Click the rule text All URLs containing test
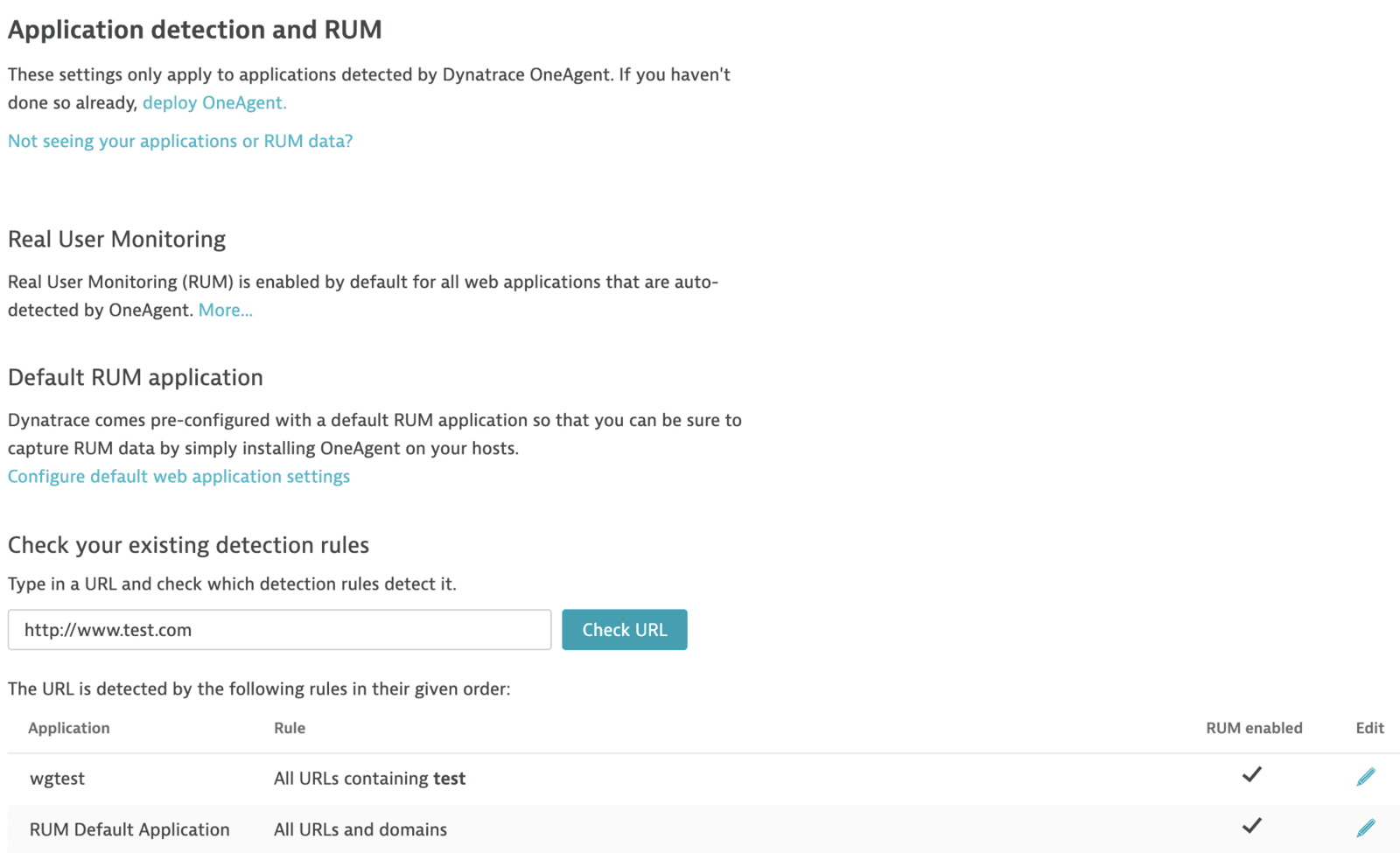The height and width of the screenshot is (853, 1400). (x=368, y=778)
